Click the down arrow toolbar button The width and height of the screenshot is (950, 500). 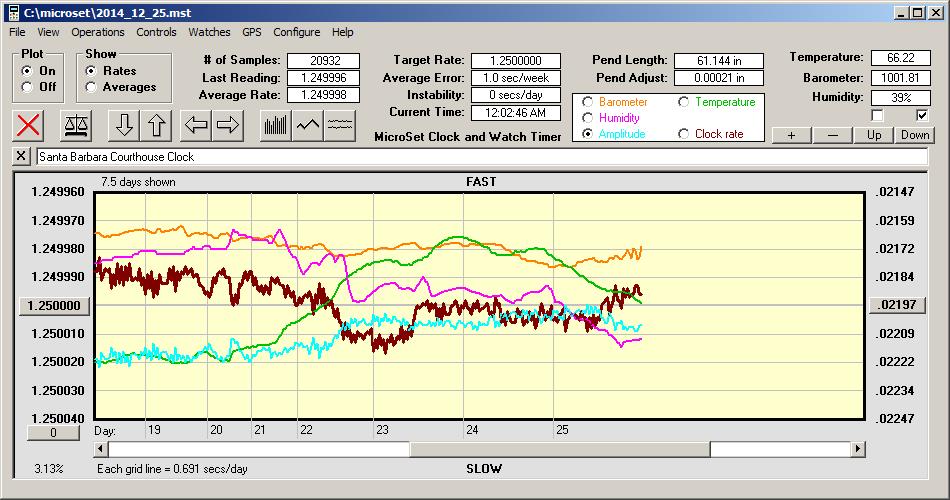(x=124, y=125)
